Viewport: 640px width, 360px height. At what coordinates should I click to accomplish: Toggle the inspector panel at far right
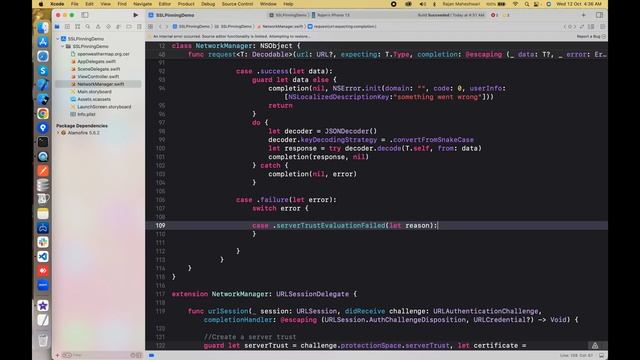pyautogui.click(x=599, y=15)
